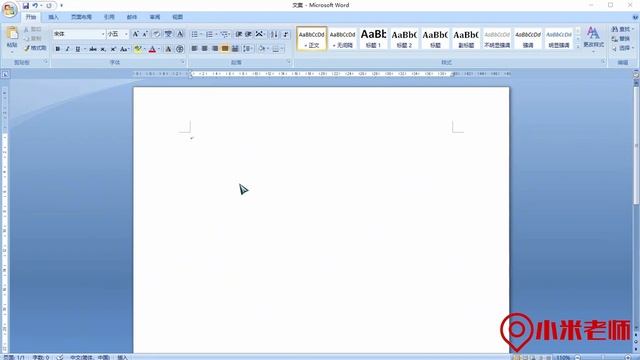Image resolution: width=640 pixels, height=360 pixels.
Task: Apply the 标题 2 heading style
Action: (x=404, y=39)
